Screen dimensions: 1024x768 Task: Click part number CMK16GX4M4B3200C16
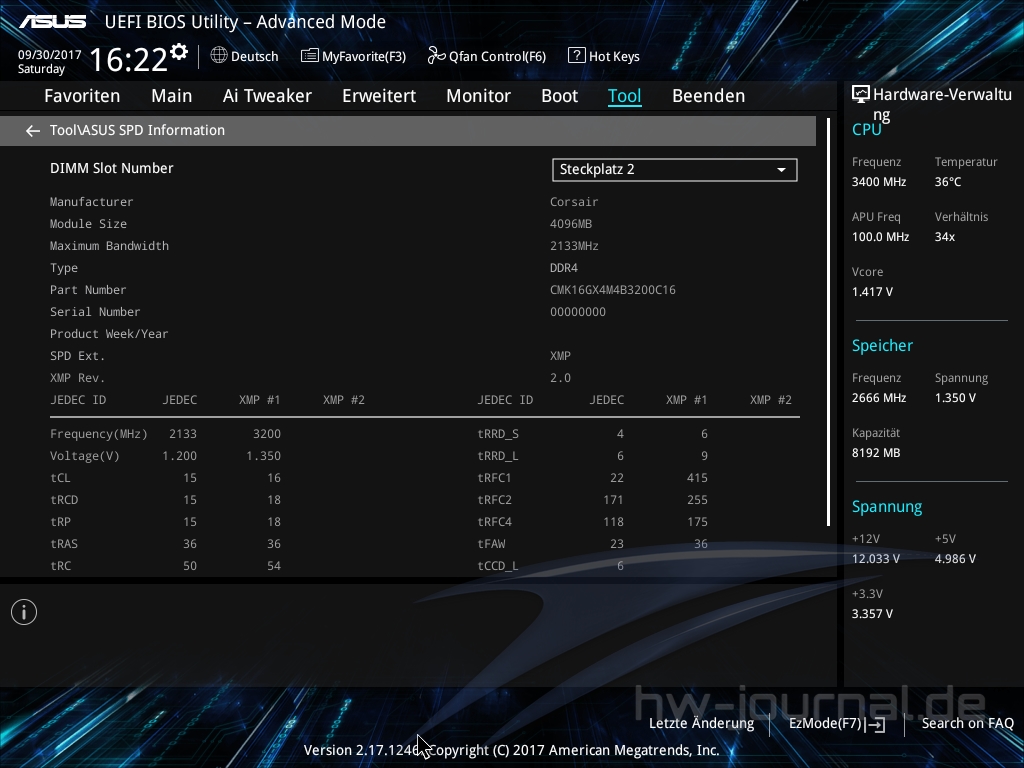tap(613, 290)
